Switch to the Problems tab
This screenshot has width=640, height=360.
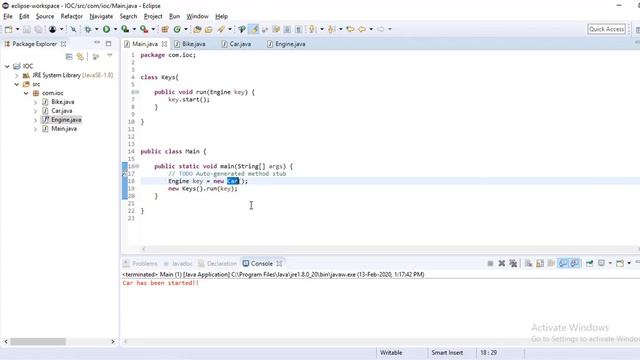click(x=140, y=264)
